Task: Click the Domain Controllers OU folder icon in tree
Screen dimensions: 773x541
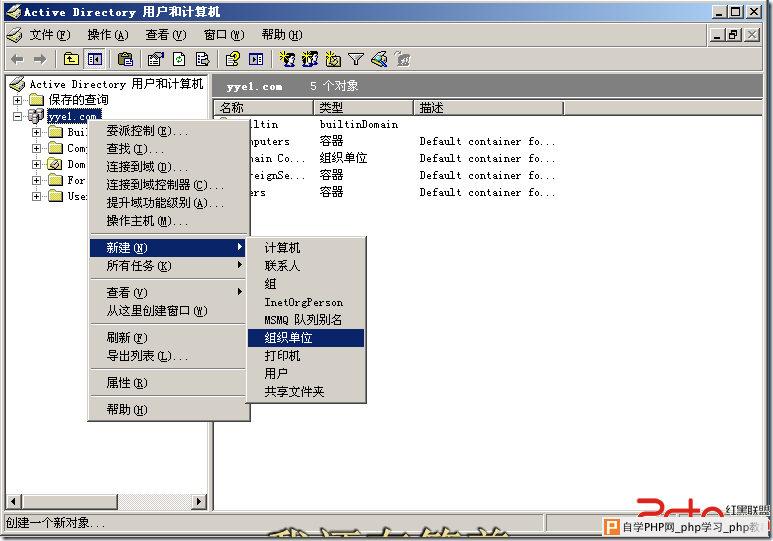Action: [x=55, y=164]
